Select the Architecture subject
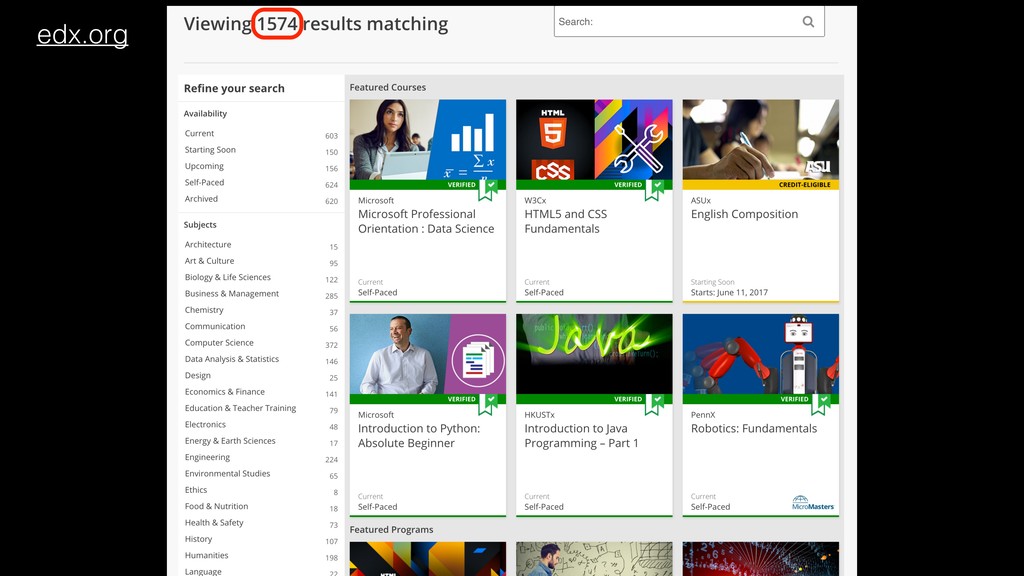1024x576 pixels. click(208, 244)
